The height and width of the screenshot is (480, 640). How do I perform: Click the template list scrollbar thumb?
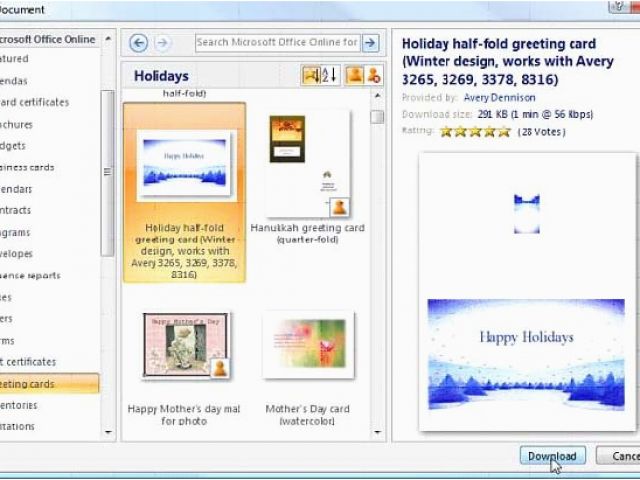pos(377,117)
